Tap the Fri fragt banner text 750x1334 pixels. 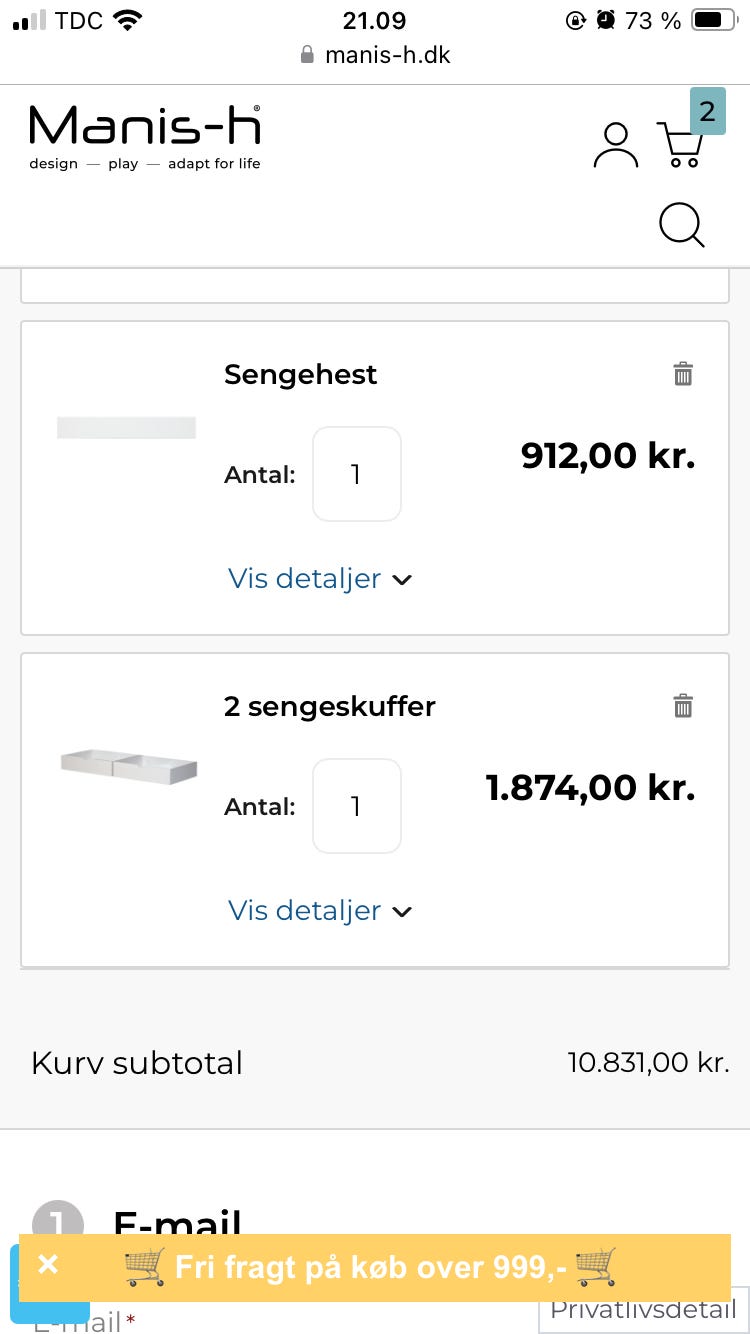370,1267
